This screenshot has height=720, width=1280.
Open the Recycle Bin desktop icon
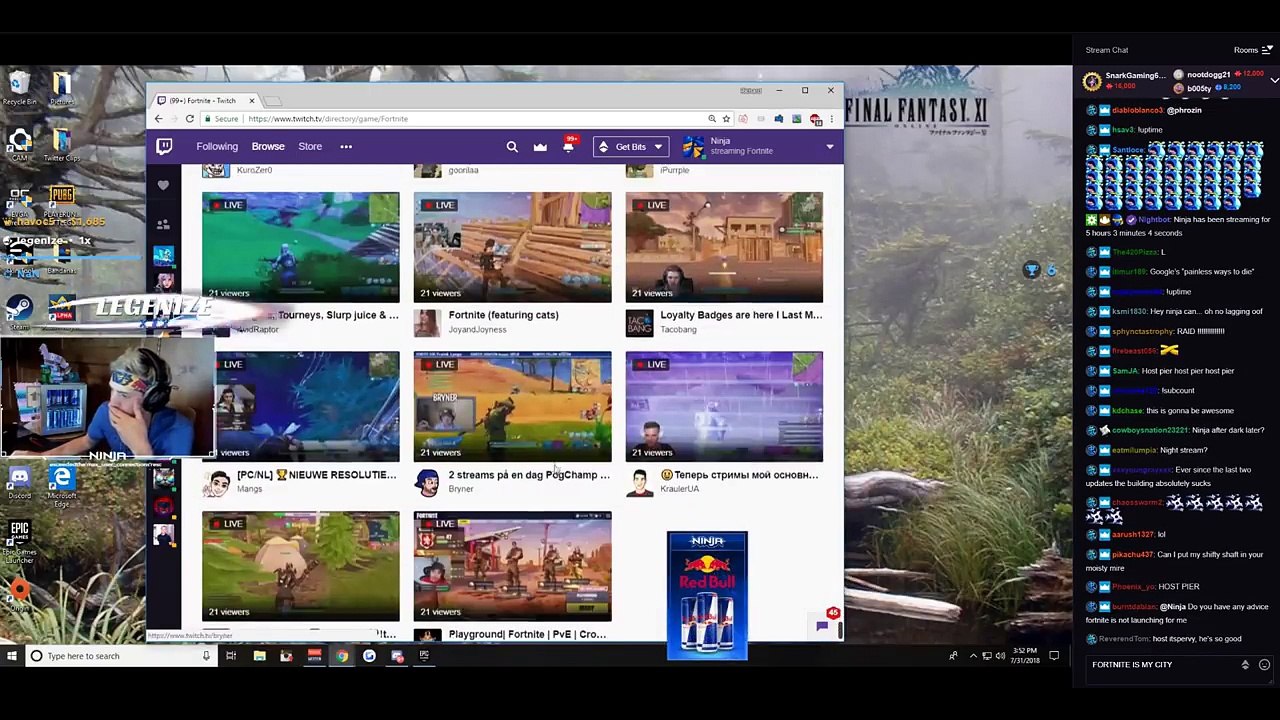click(20, 88)
